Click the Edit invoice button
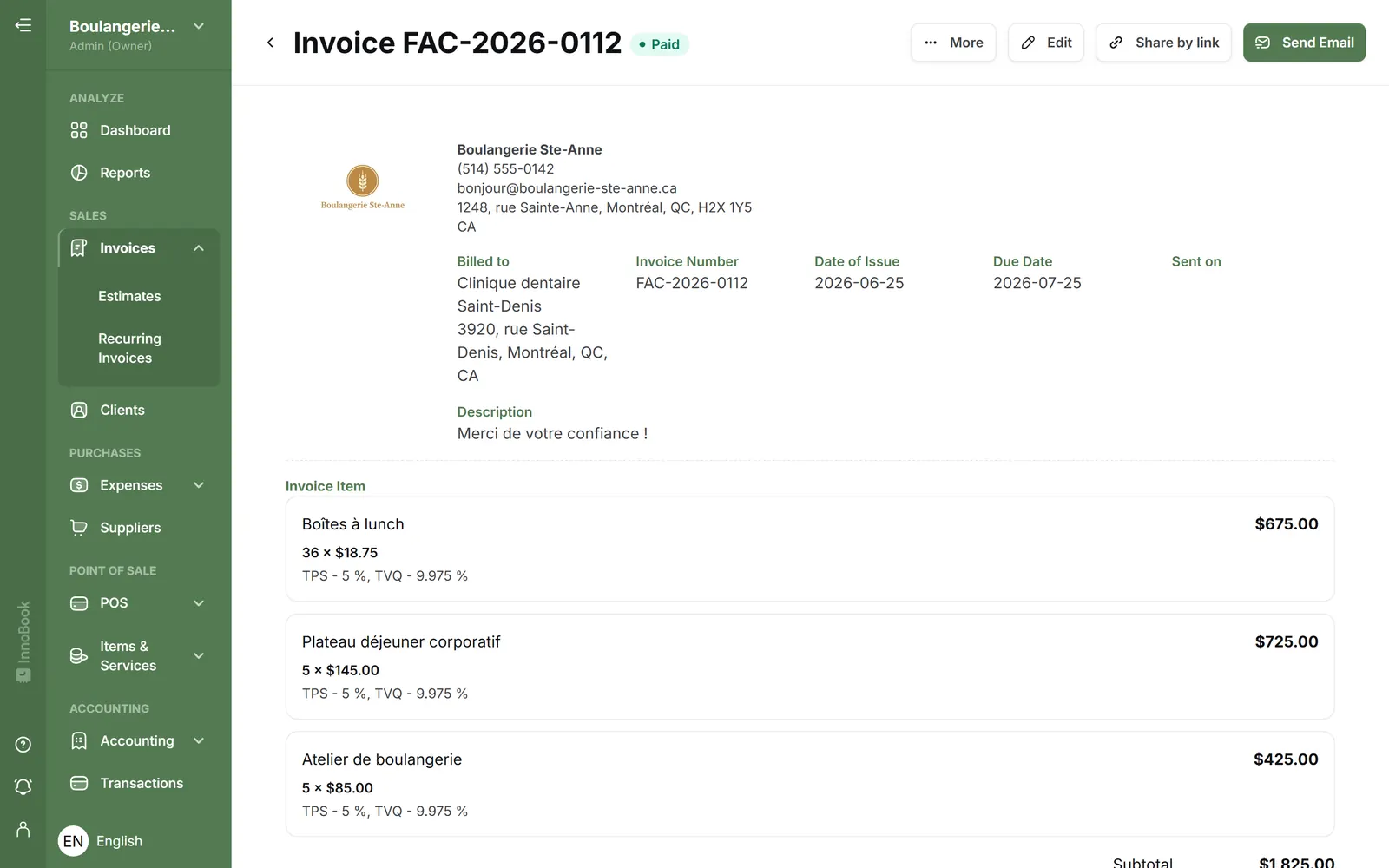The image size is (1389, 868). [1046, 43]
